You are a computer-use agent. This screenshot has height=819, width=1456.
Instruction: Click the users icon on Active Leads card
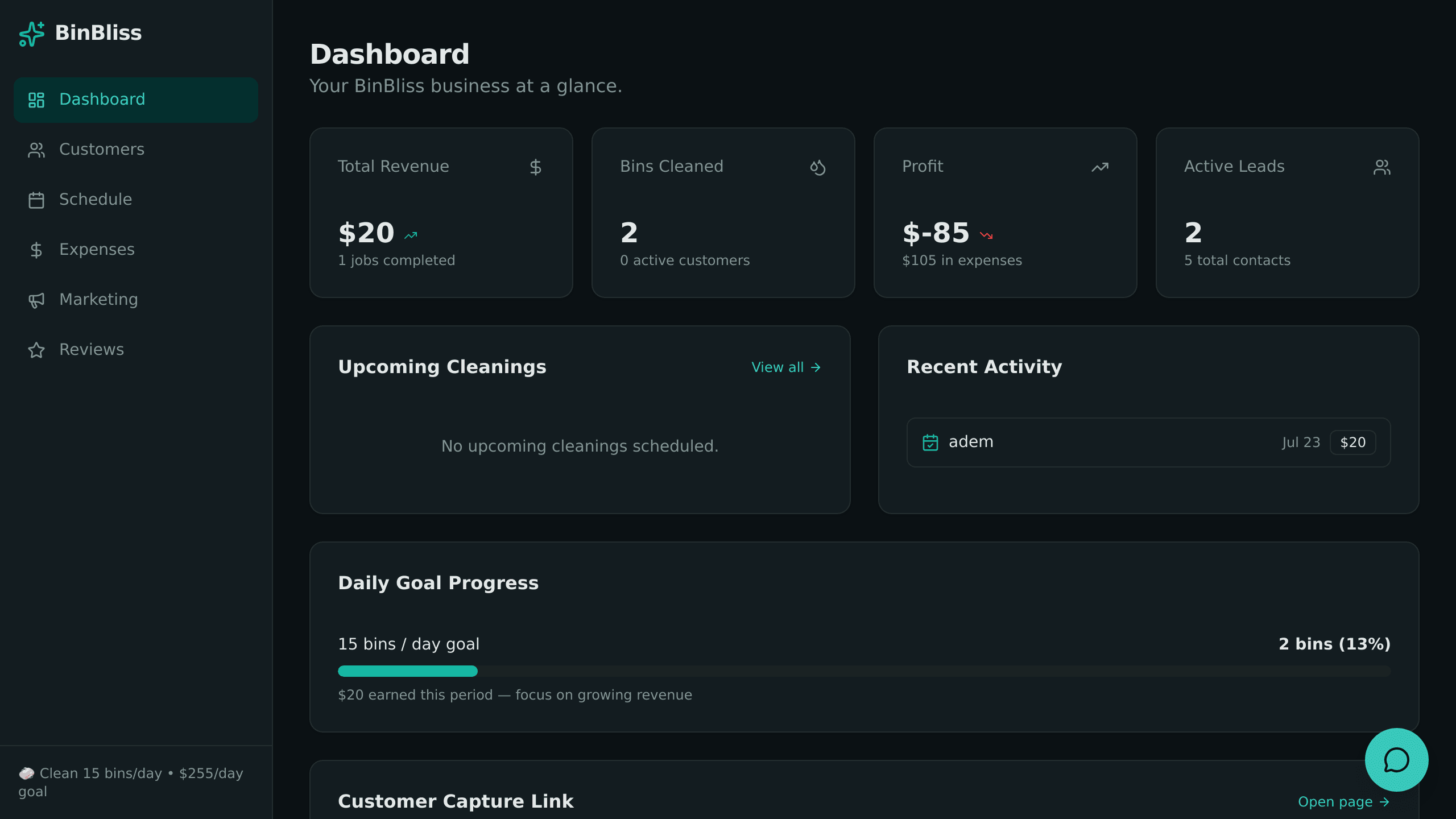click(1382, 167)
